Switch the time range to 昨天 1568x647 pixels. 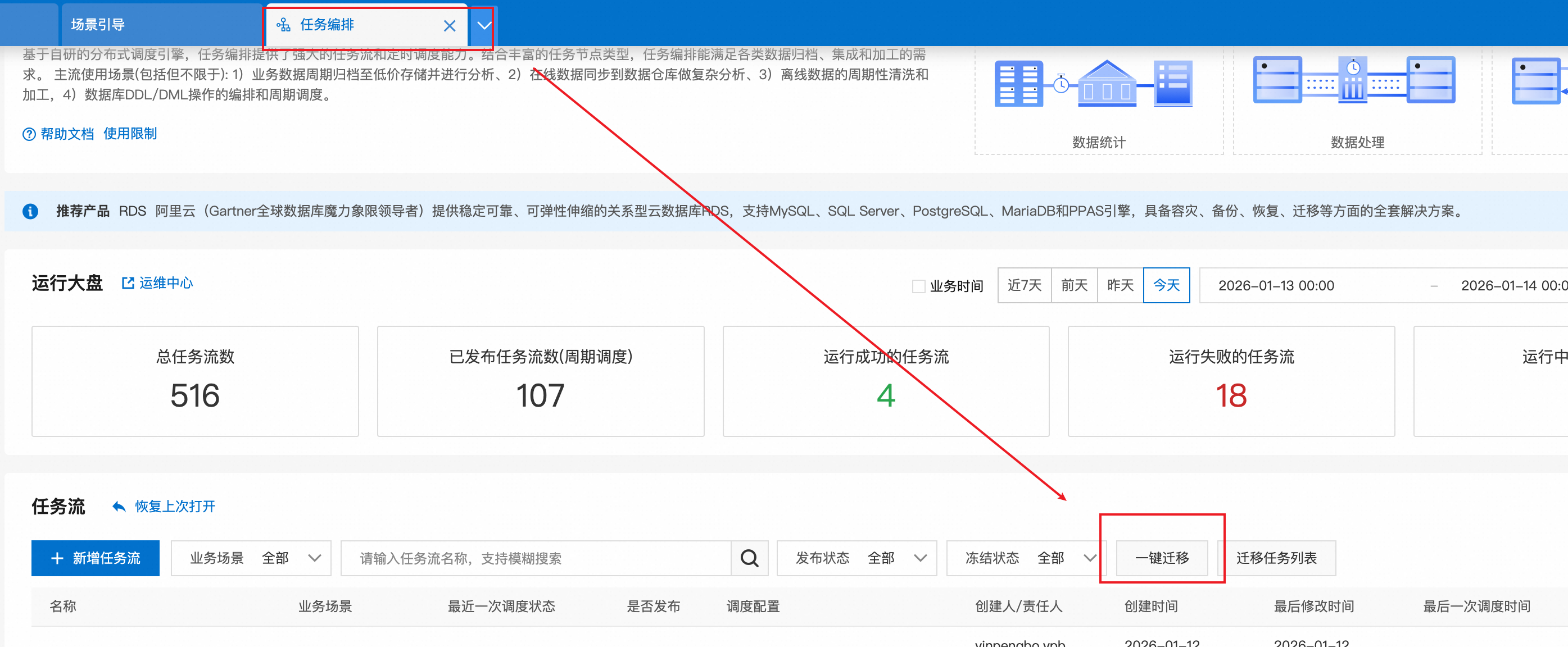(1120, 285)
